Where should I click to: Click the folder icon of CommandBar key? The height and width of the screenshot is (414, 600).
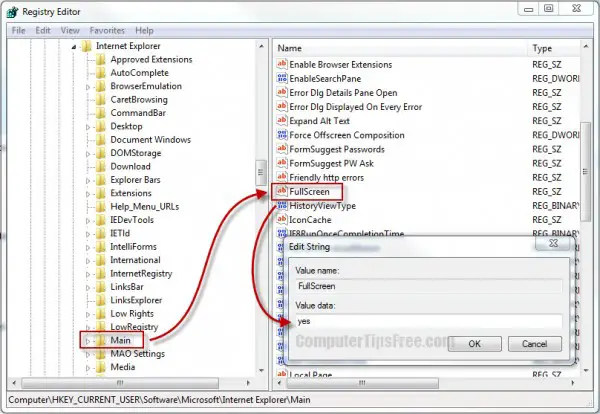click(x=101, y=113)
